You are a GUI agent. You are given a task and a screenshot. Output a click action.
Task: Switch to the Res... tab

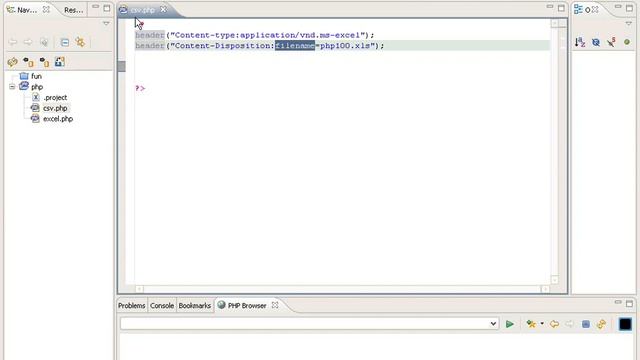pos(73,10)
